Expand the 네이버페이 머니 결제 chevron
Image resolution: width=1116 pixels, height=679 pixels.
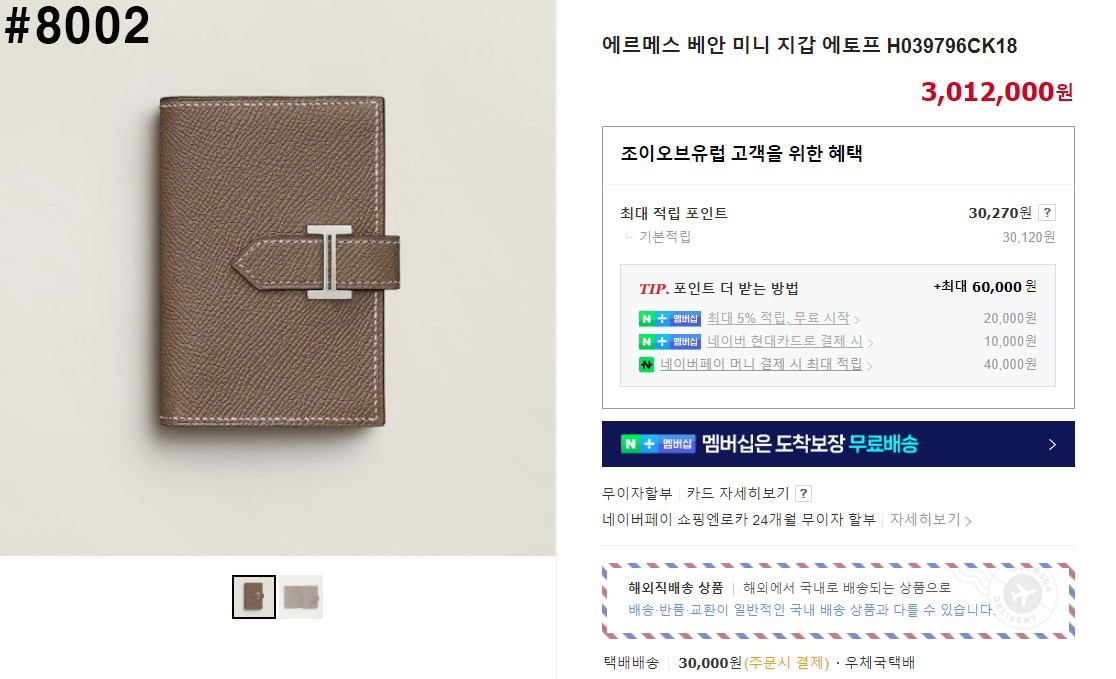(870, 365)
